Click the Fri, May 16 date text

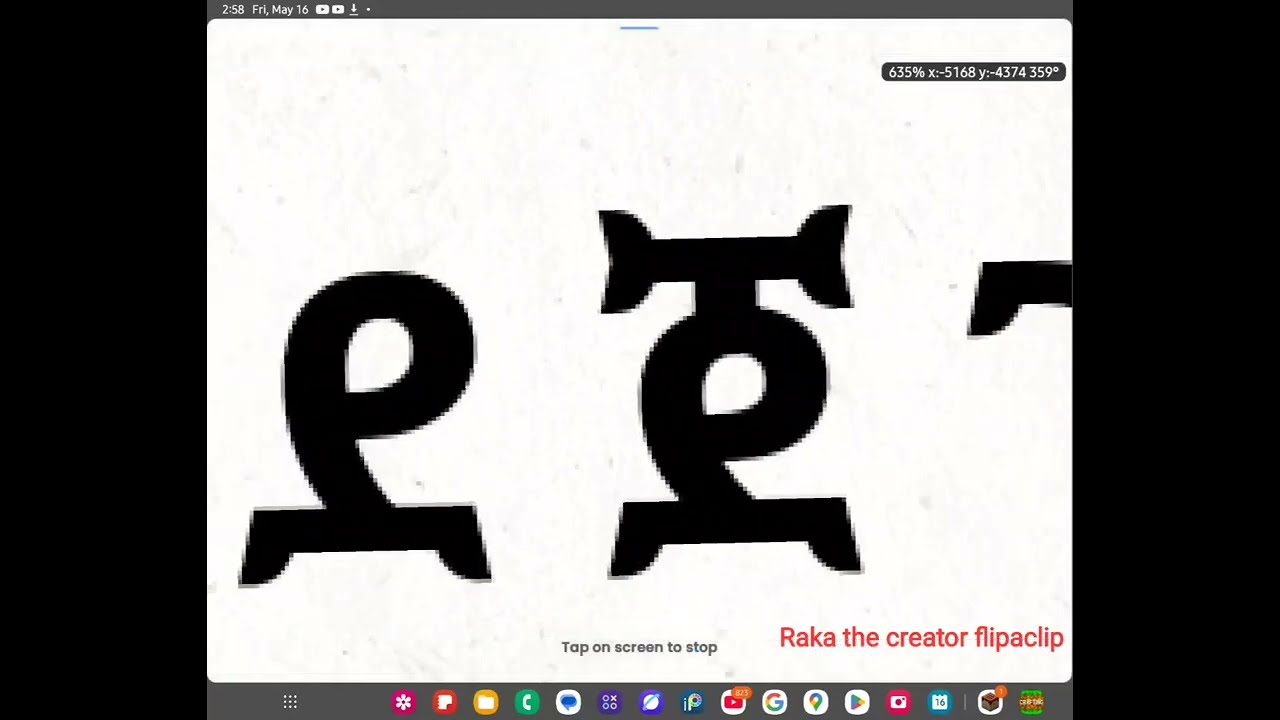[x=280, y=9]
